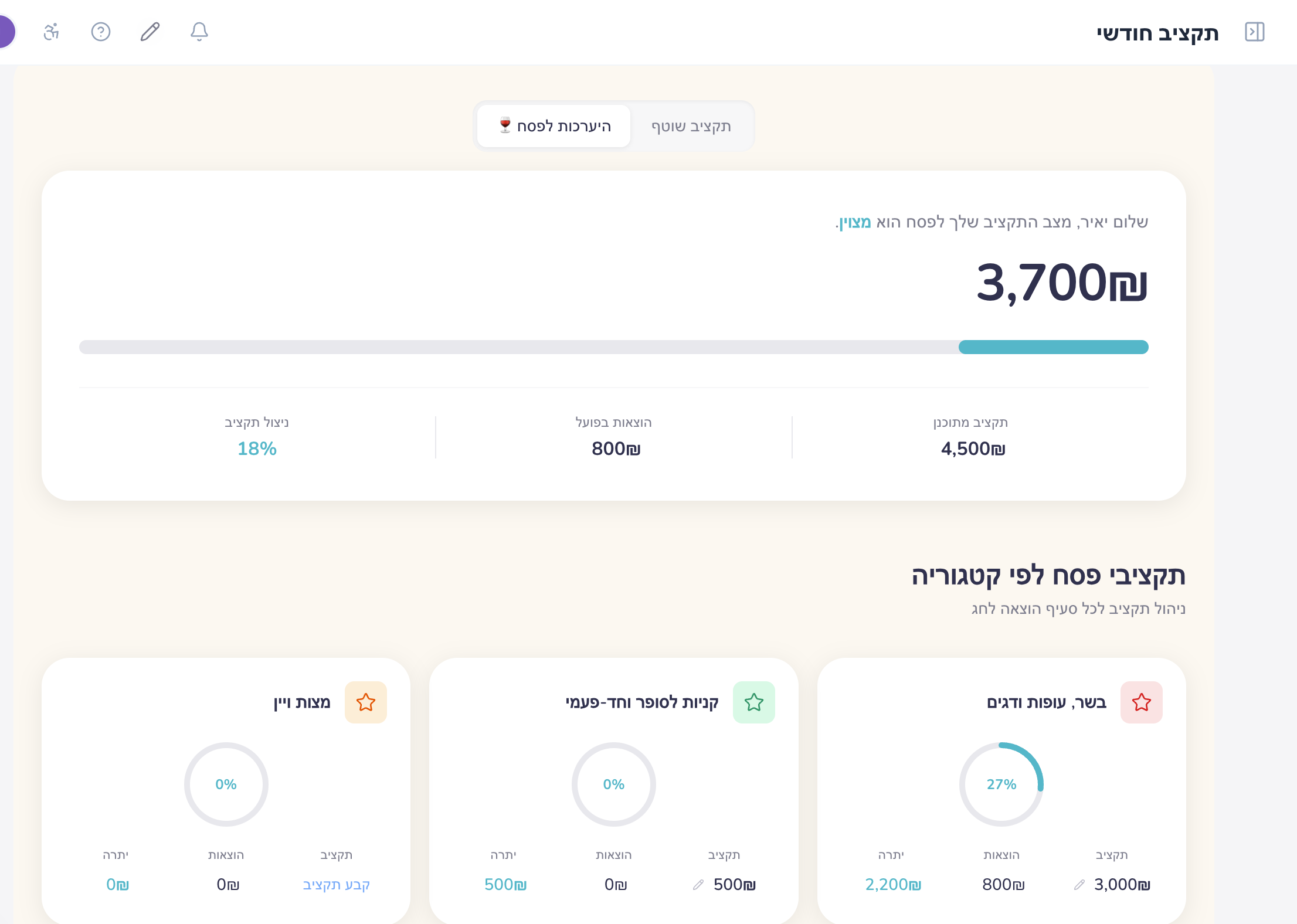The height and width of the screenshot is (924, 1297).
Task: Collapse the sidebar with the panel icon
Action: [x=1256, y=32]
